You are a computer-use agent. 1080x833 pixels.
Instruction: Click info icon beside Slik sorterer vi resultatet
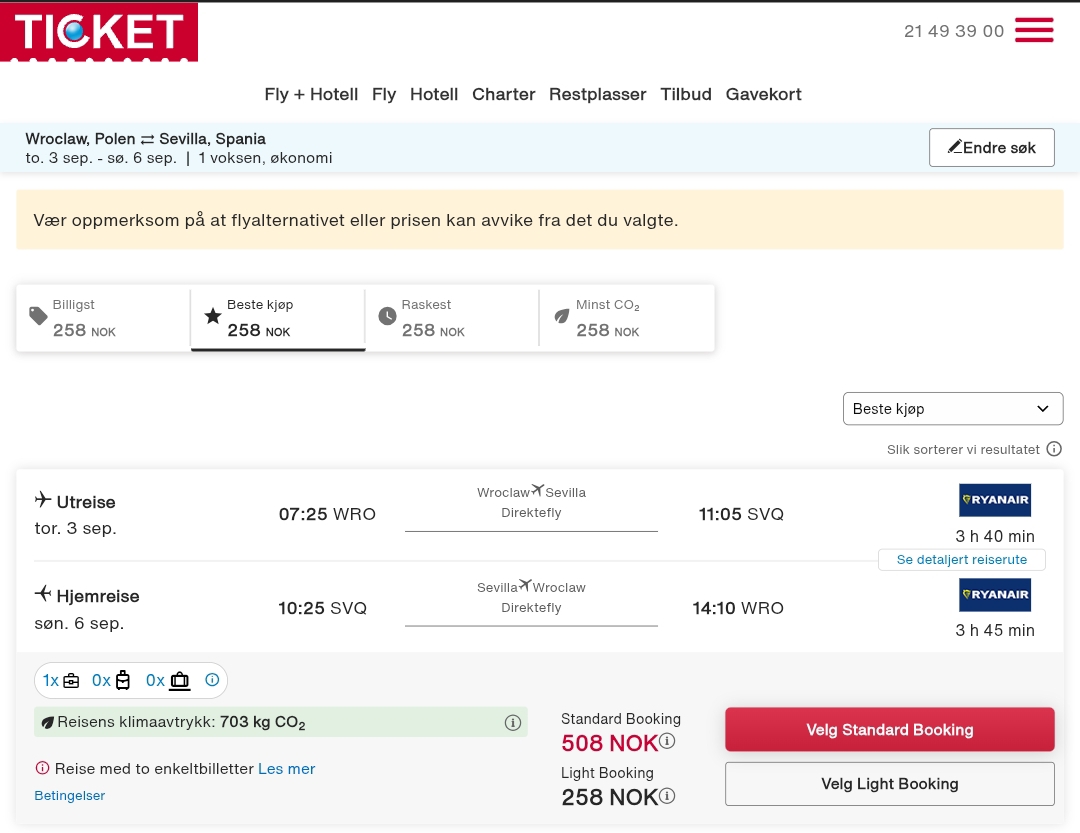pyautogui.click(x=1054, y=449)
